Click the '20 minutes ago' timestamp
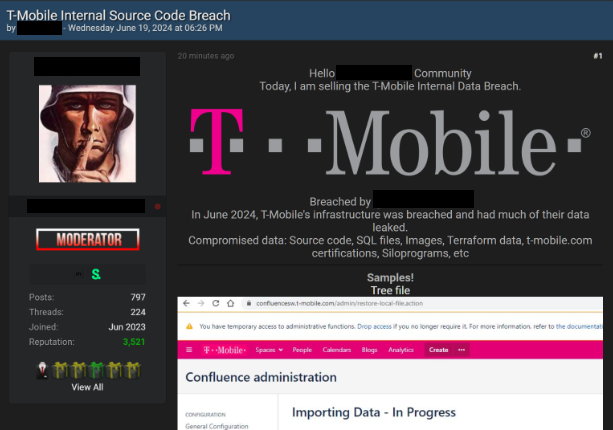613x430 pixels. coord(206,56)
